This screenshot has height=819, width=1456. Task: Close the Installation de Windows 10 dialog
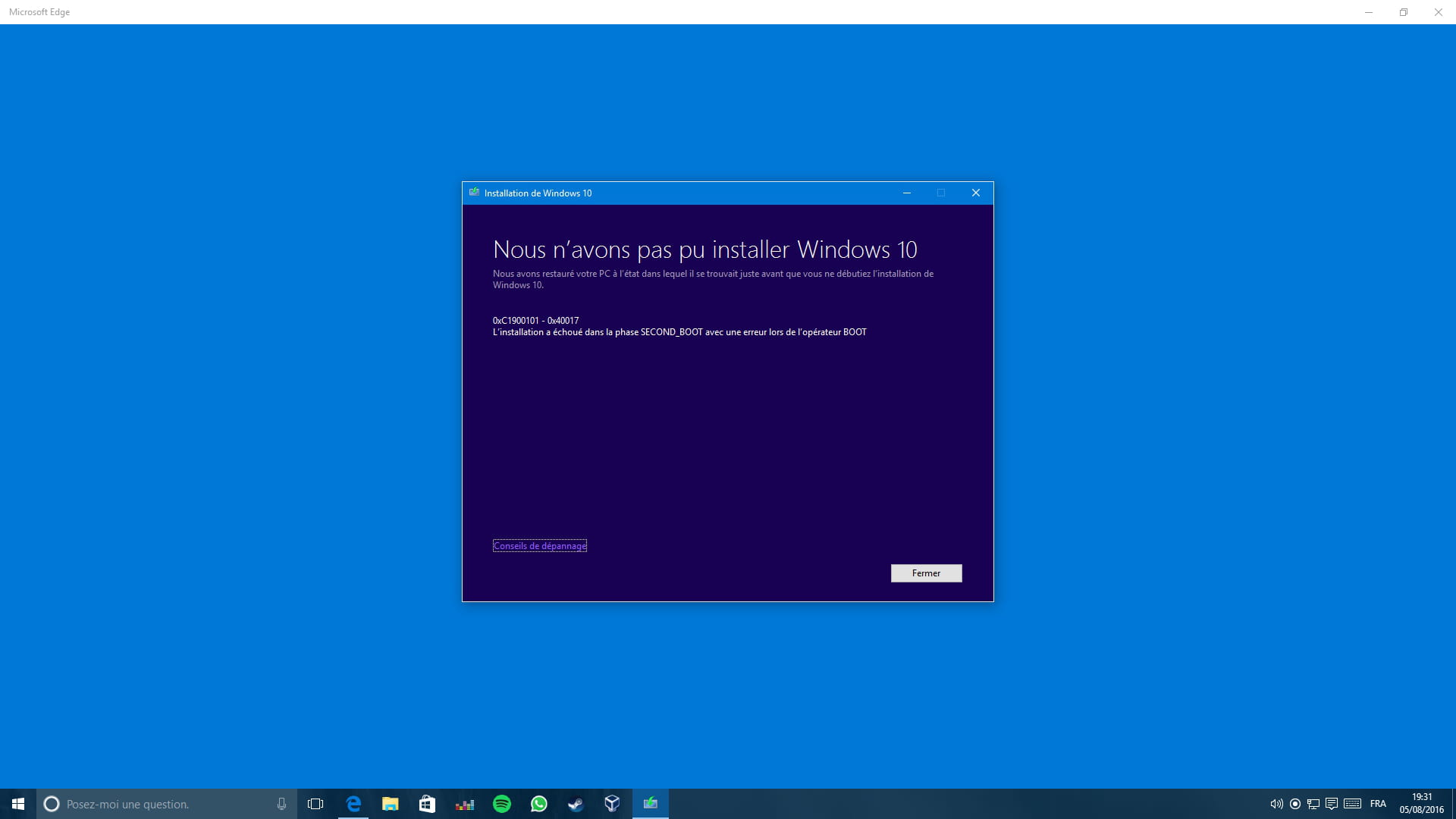click(x=976, y=193)
